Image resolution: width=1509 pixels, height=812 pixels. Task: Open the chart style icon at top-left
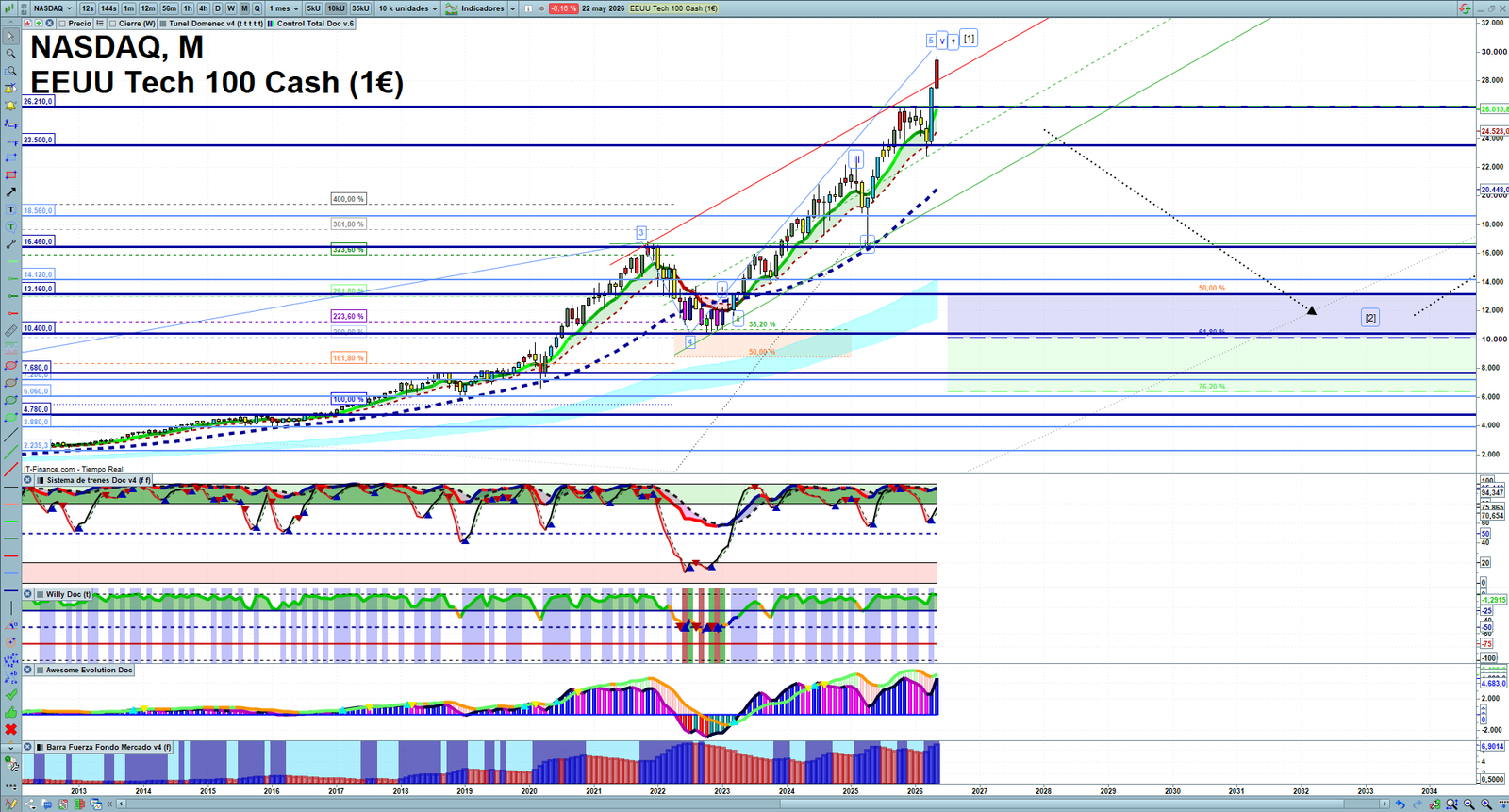pos(9,8)
